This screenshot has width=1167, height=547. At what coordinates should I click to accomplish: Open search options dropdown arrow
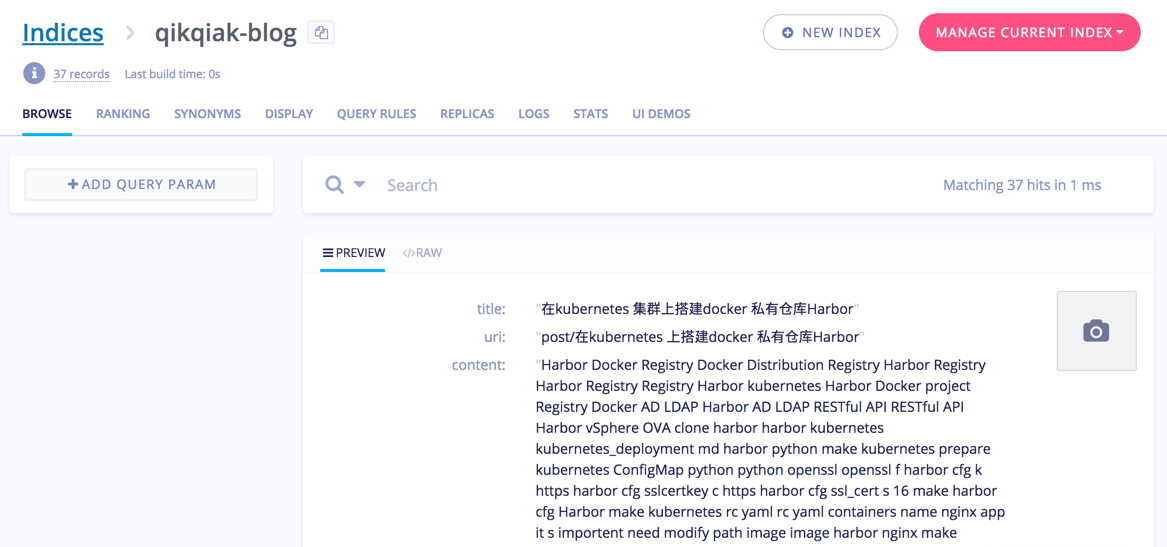click(x=360, y=185)
